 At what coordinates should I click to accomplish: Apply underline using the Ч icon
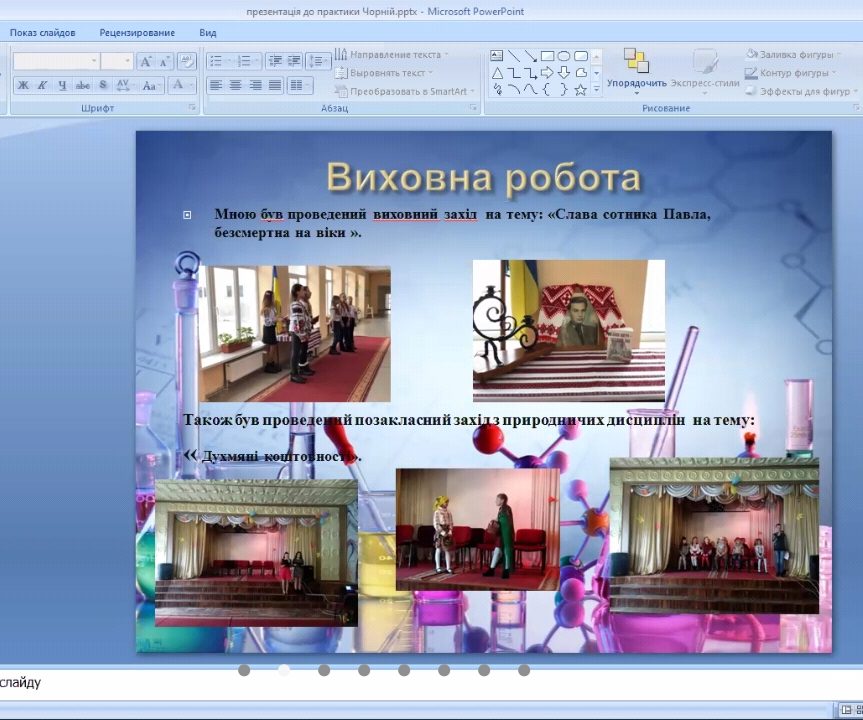(x=60, y=85)
